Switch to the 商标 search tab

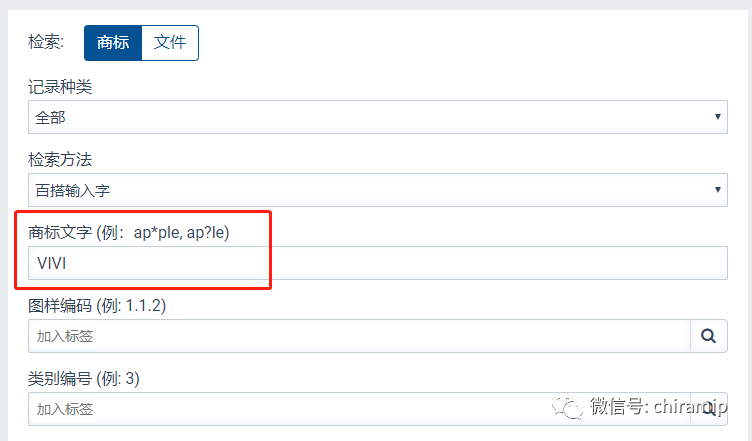point(112,42)
